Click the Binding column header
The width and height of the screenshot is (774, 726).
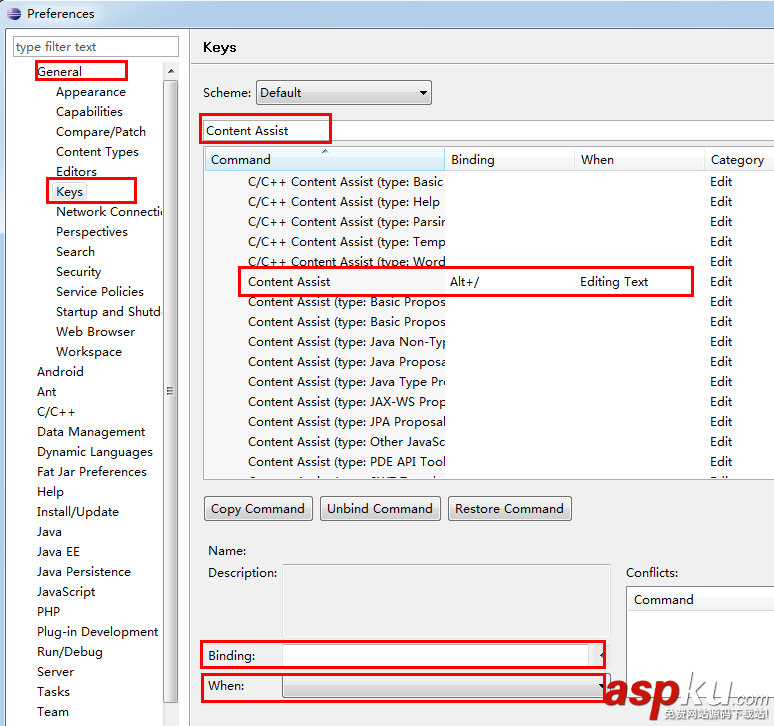[x=510, y=160]
